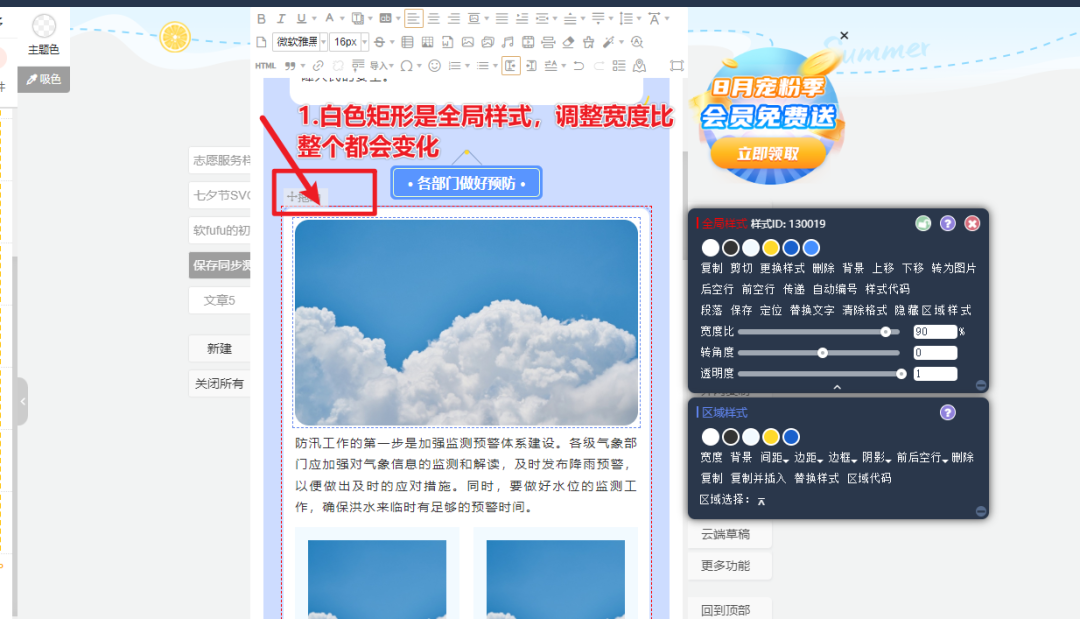Toggle fullscreen editor icon

(676, 66)
